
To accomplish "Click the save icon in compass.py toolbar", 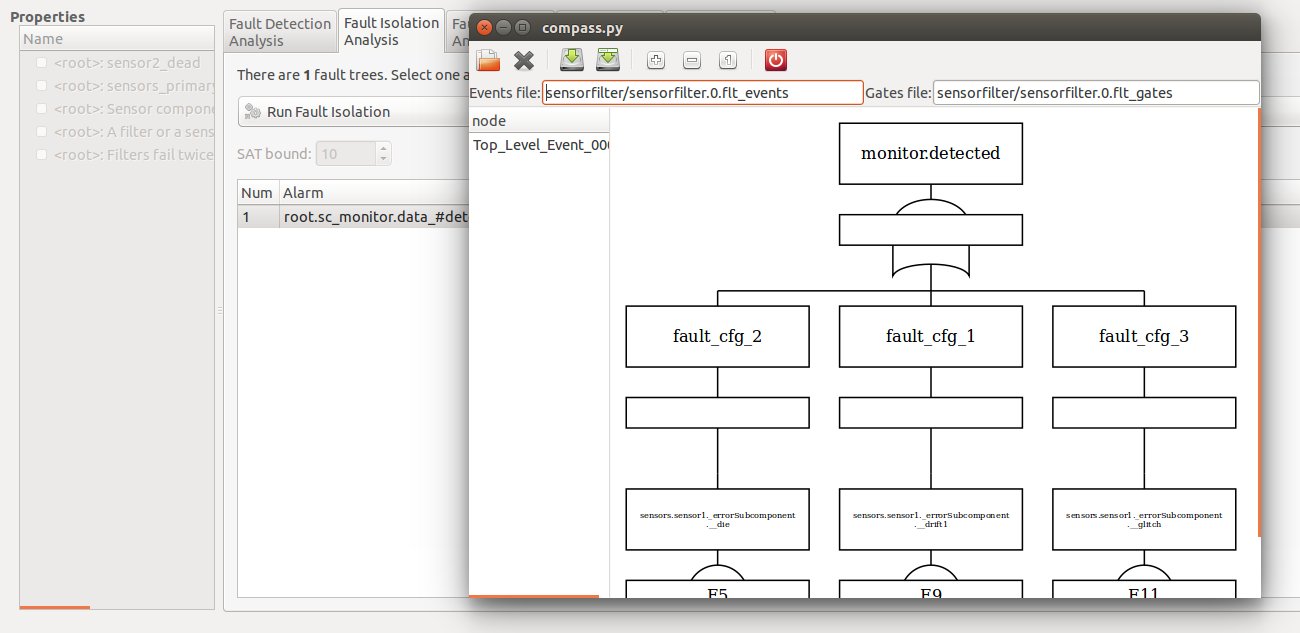I will pyautogui.click(x=572, y=60).
